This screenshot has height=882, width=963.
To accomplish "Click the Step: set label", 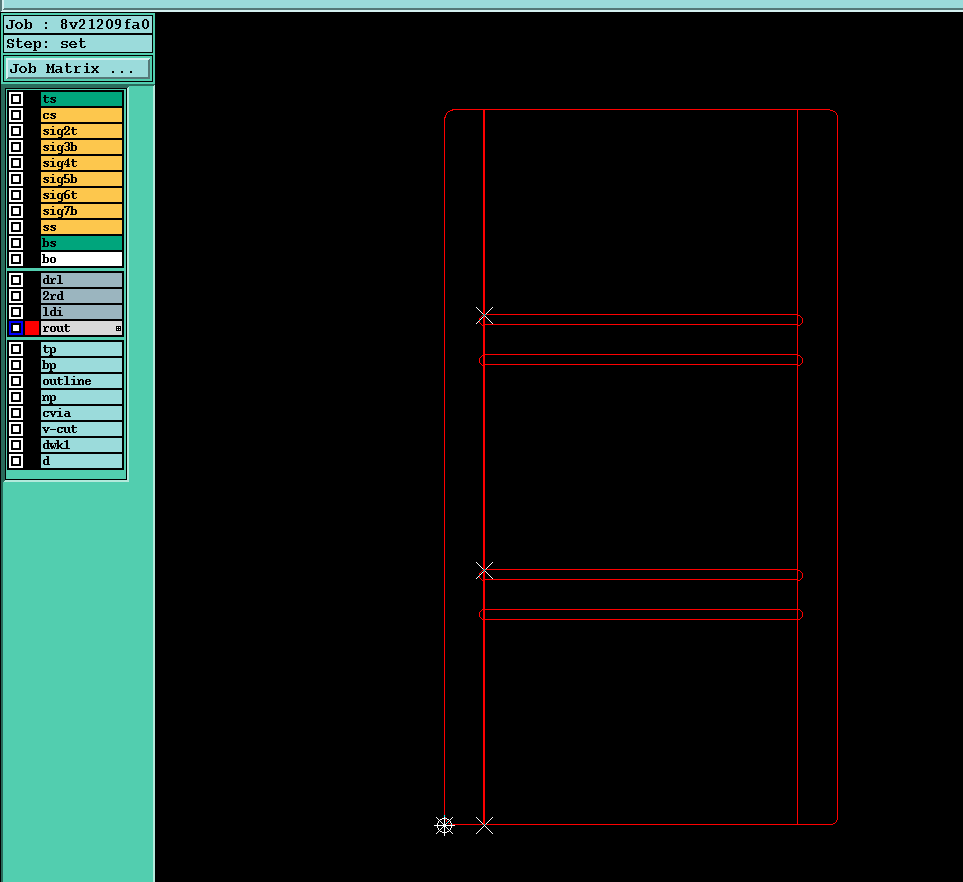I will click(78, 44).
